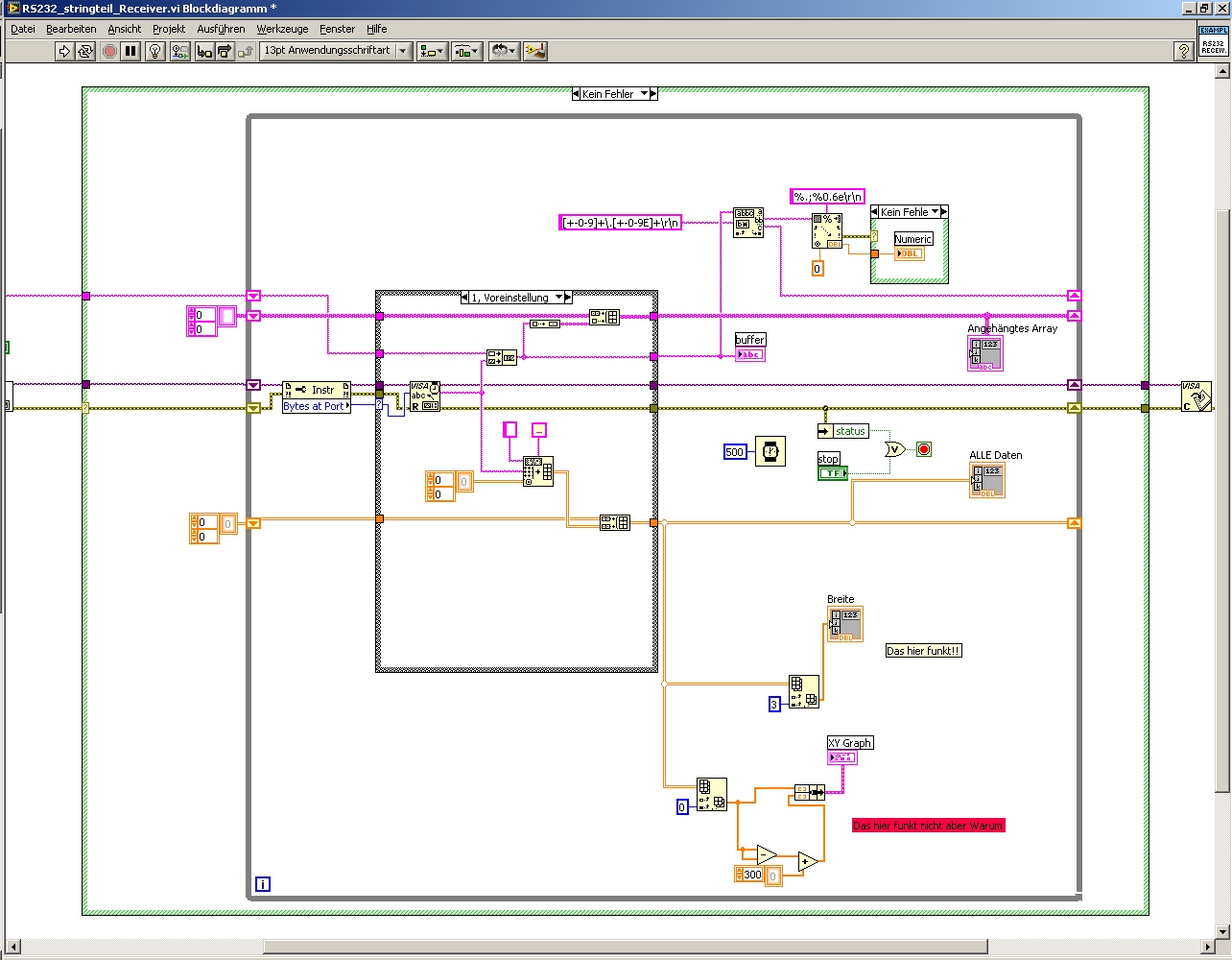
Task: Toggle the highlight execution light bulb
Action: (155, 51)
